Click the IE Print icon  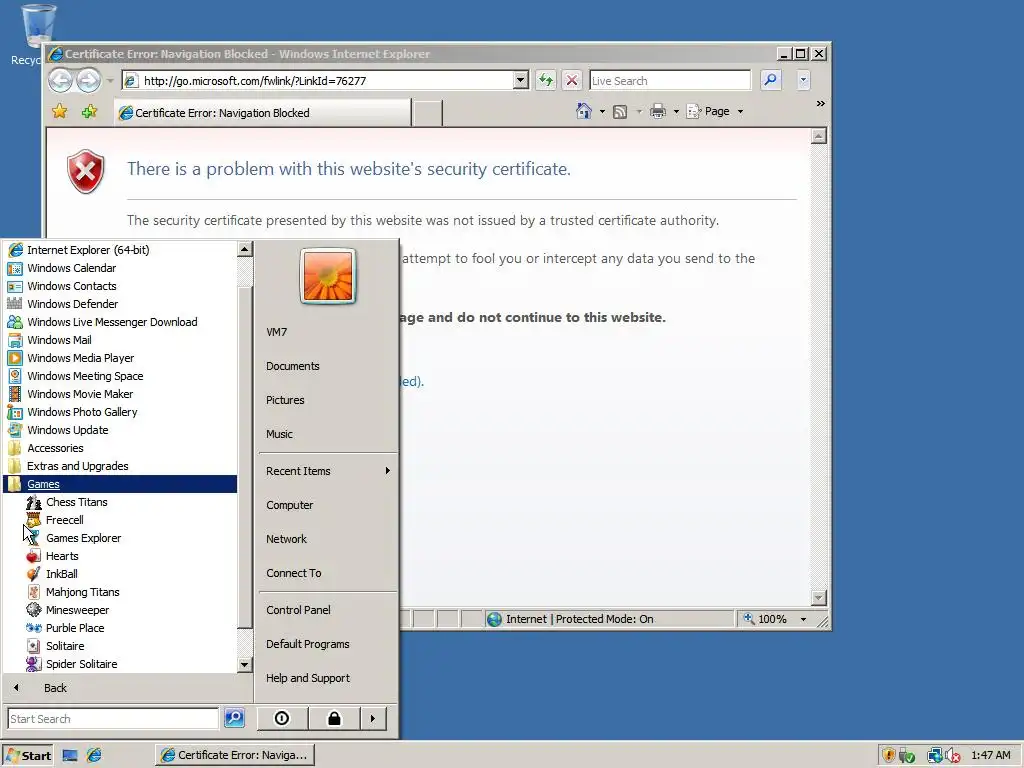[x=658, y=111]
